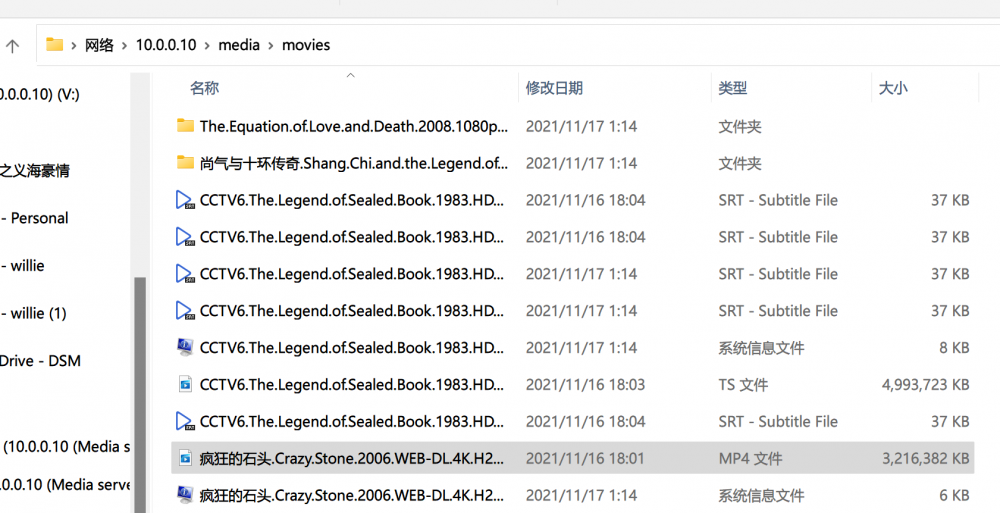This screenshot has width=1000, height=513.
Task: Click the folder icon of the Shang.Chi row
Action: 185,163
